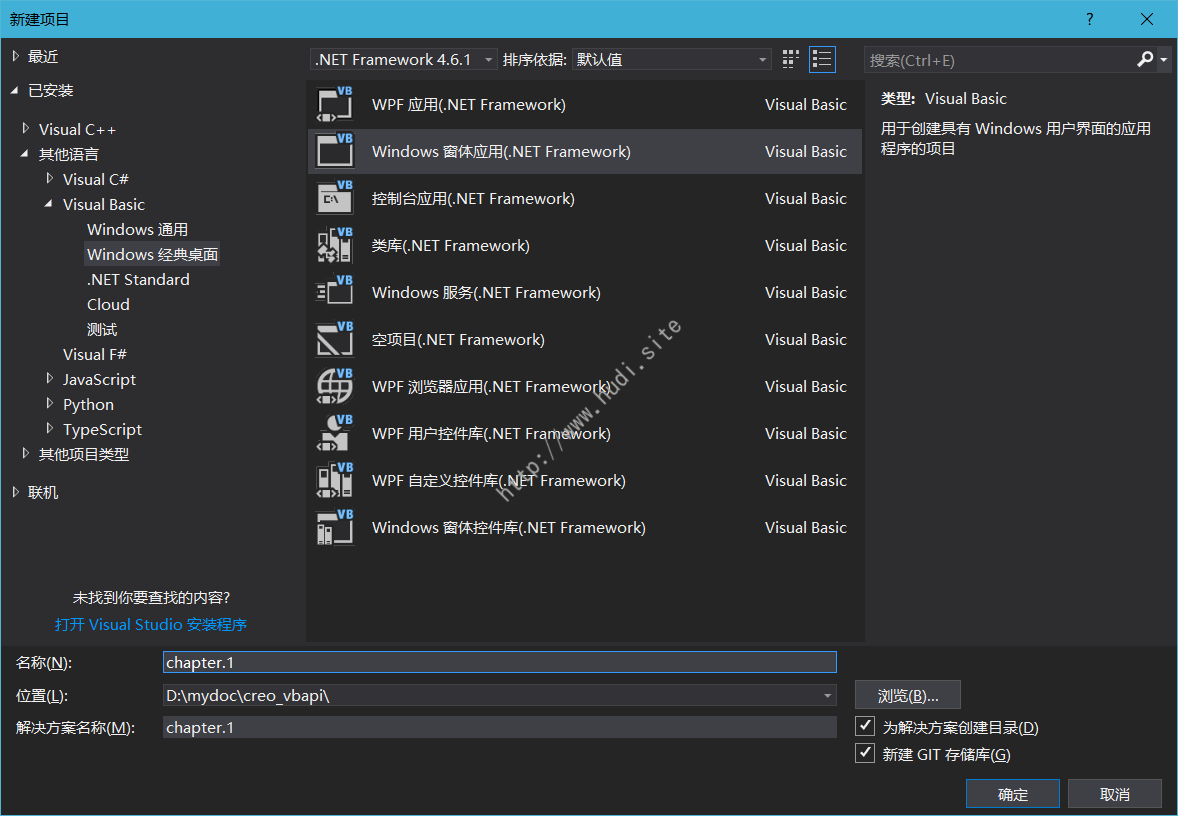1178x816 pixels.
Task: Collapse the Visual Basic tree node
Action: click(50, 204)
